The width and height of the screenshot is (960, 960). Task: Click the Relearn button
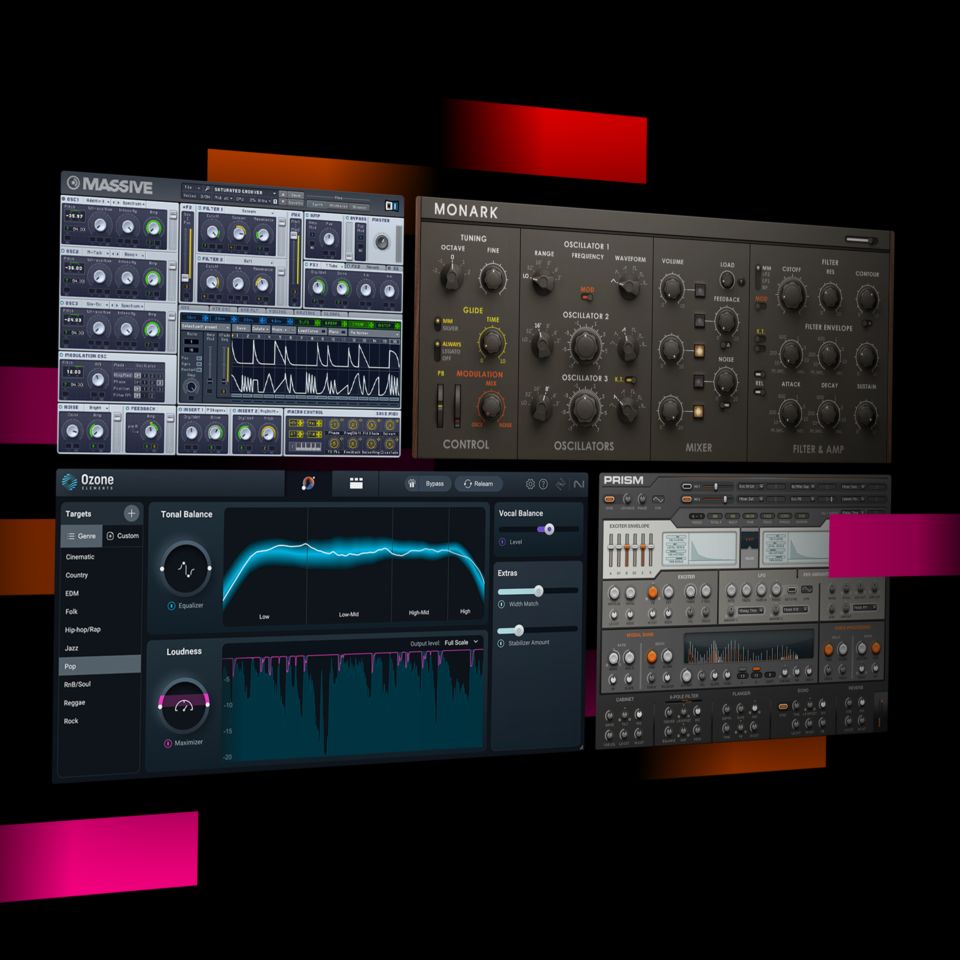[478, 484]
